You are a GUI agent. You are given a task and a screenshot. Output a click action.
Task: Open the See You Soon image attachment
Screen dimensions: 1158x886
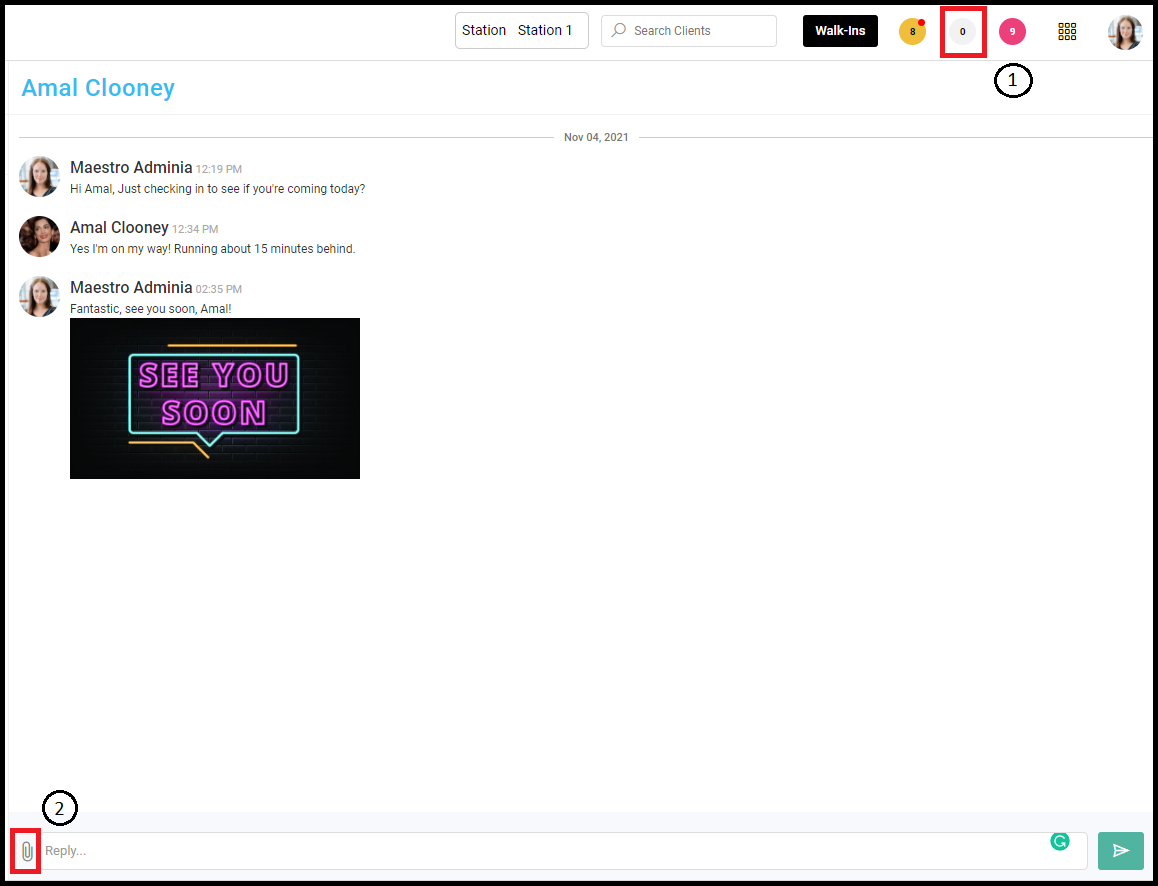[x=215, y=398]
